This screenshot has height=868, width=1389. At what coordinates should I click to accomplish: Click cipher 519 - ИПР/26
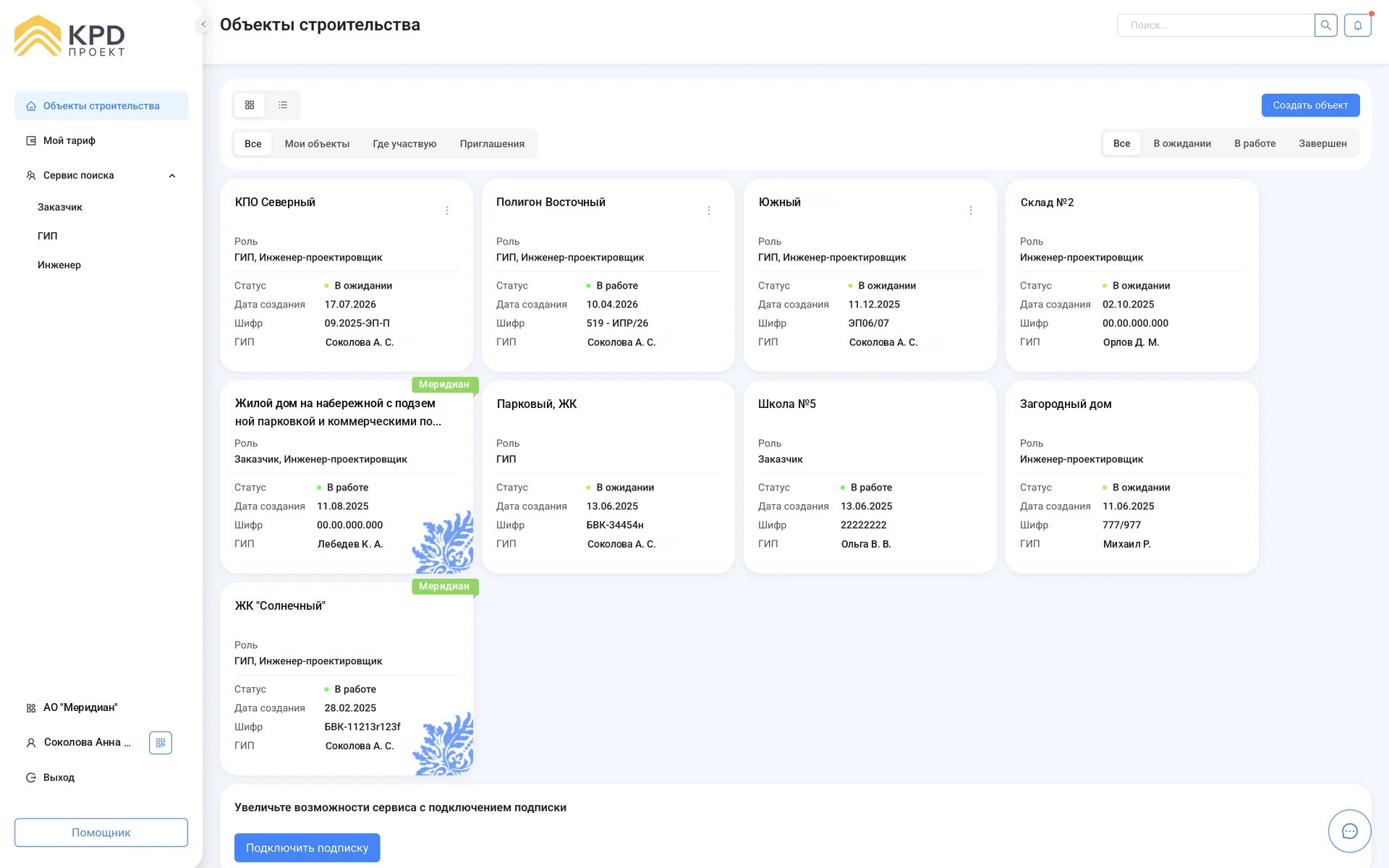point(617,323)
